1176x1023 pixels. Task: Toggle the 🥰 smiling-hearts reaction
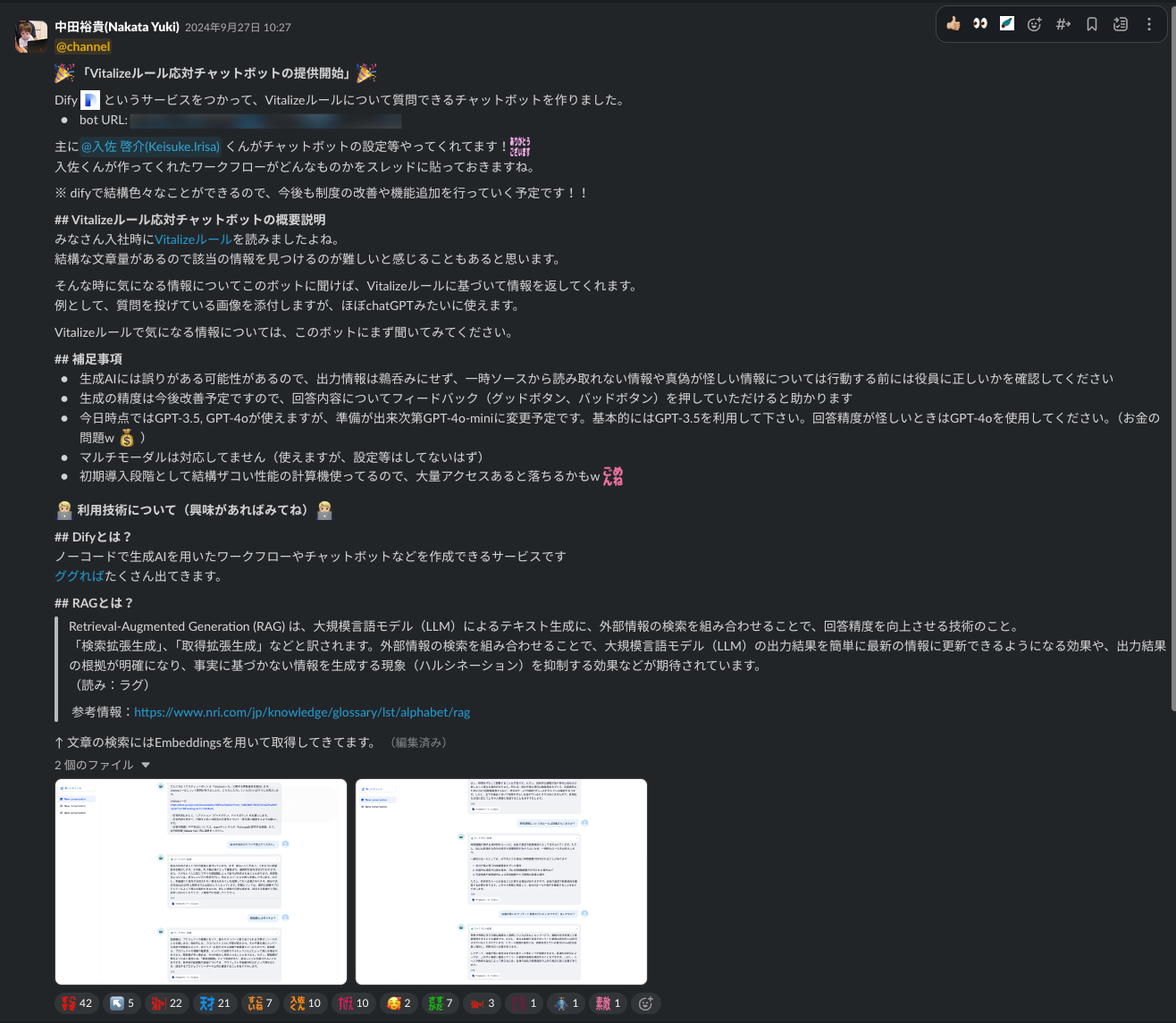[x=398, y=1002]
